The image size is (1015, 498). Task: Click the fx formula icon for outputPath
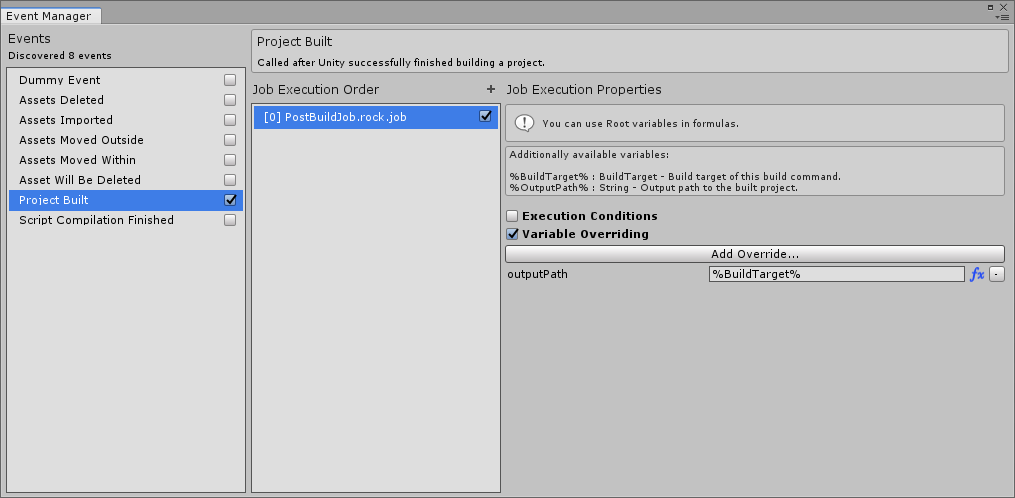(x=977, y=274)
